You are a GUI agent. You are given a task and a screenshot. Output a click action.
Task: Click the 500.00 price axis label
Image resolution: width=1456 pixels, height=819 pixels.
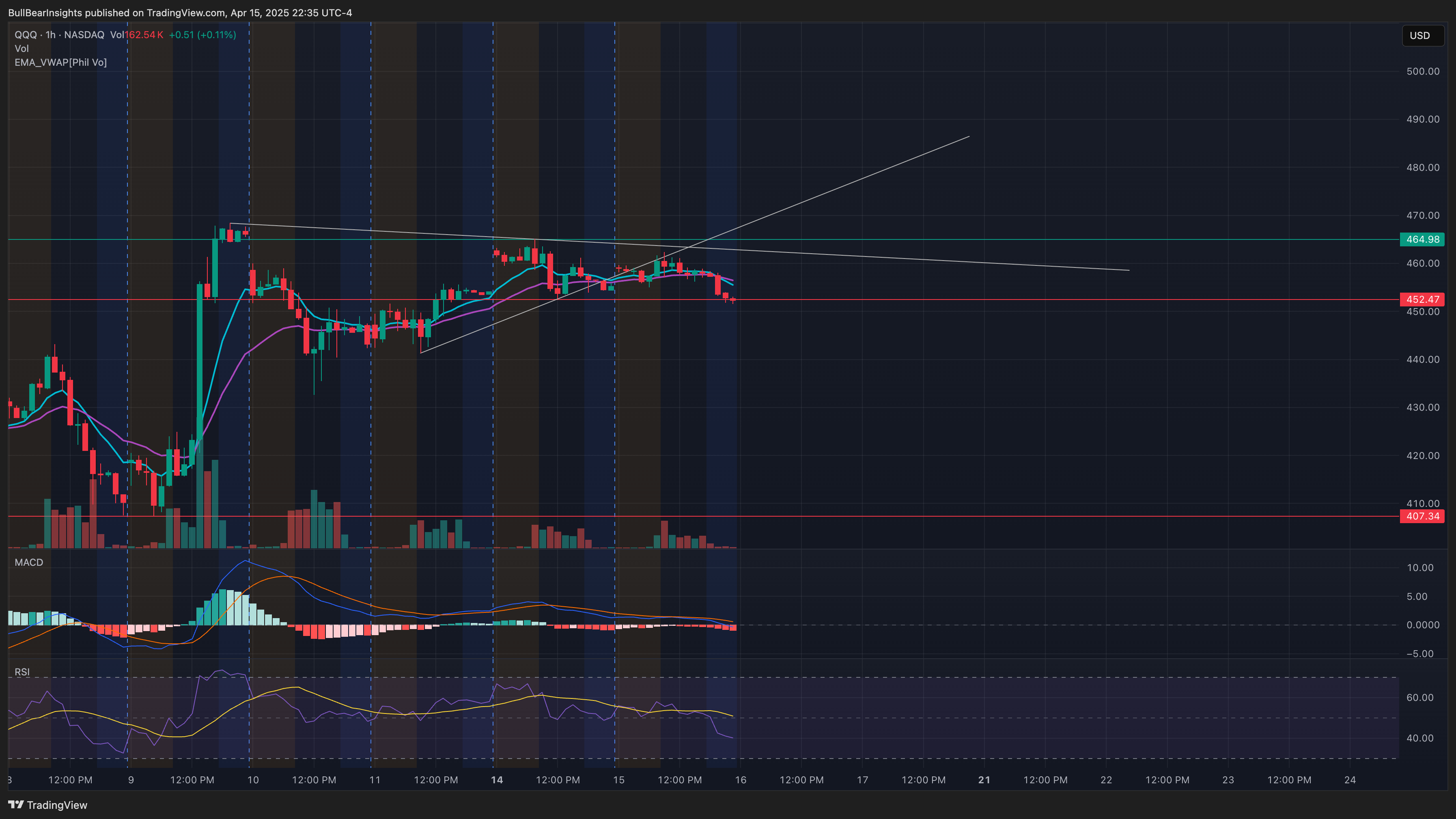1423,71
